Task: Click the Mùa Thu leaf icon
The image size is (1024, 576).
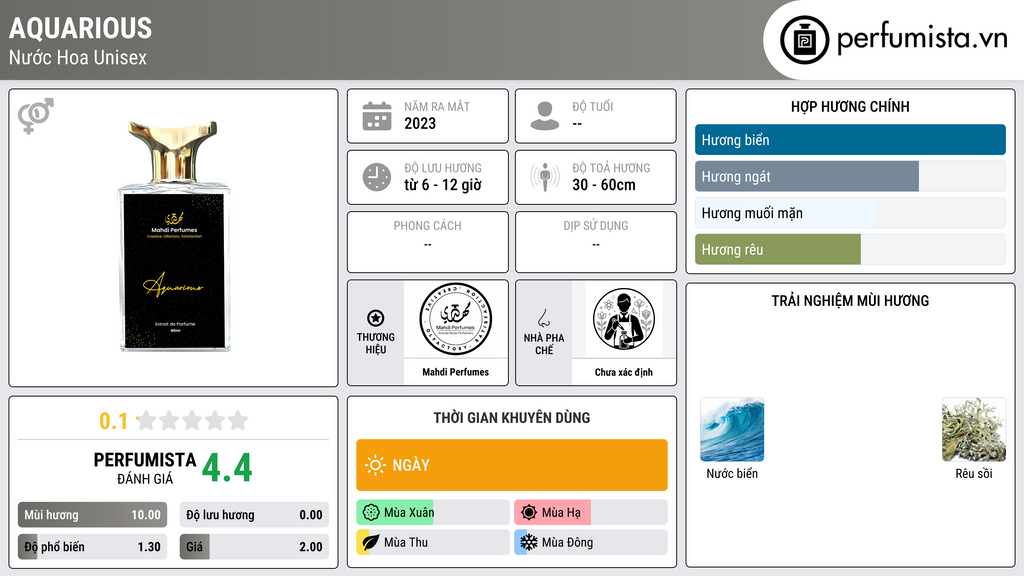Action: click(x=371, y=542)
